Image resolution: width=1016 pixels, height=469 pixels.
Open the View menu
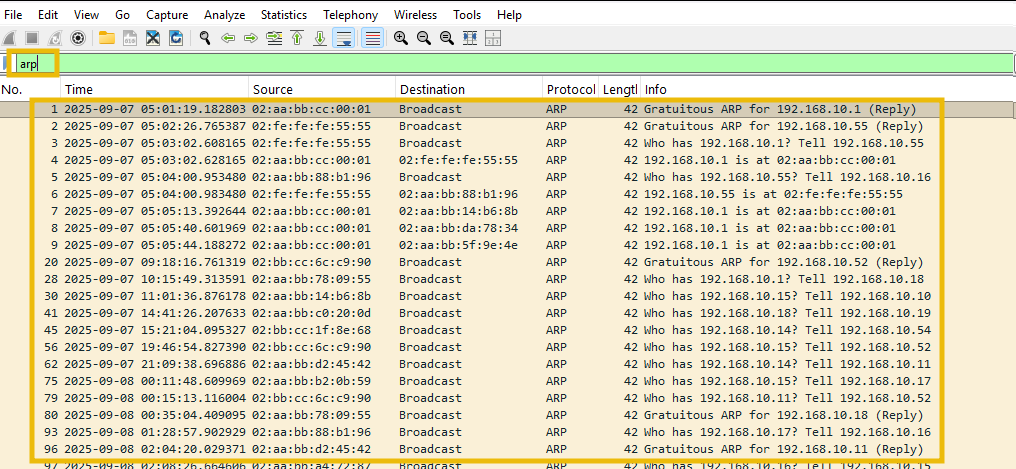click(86, 14)
